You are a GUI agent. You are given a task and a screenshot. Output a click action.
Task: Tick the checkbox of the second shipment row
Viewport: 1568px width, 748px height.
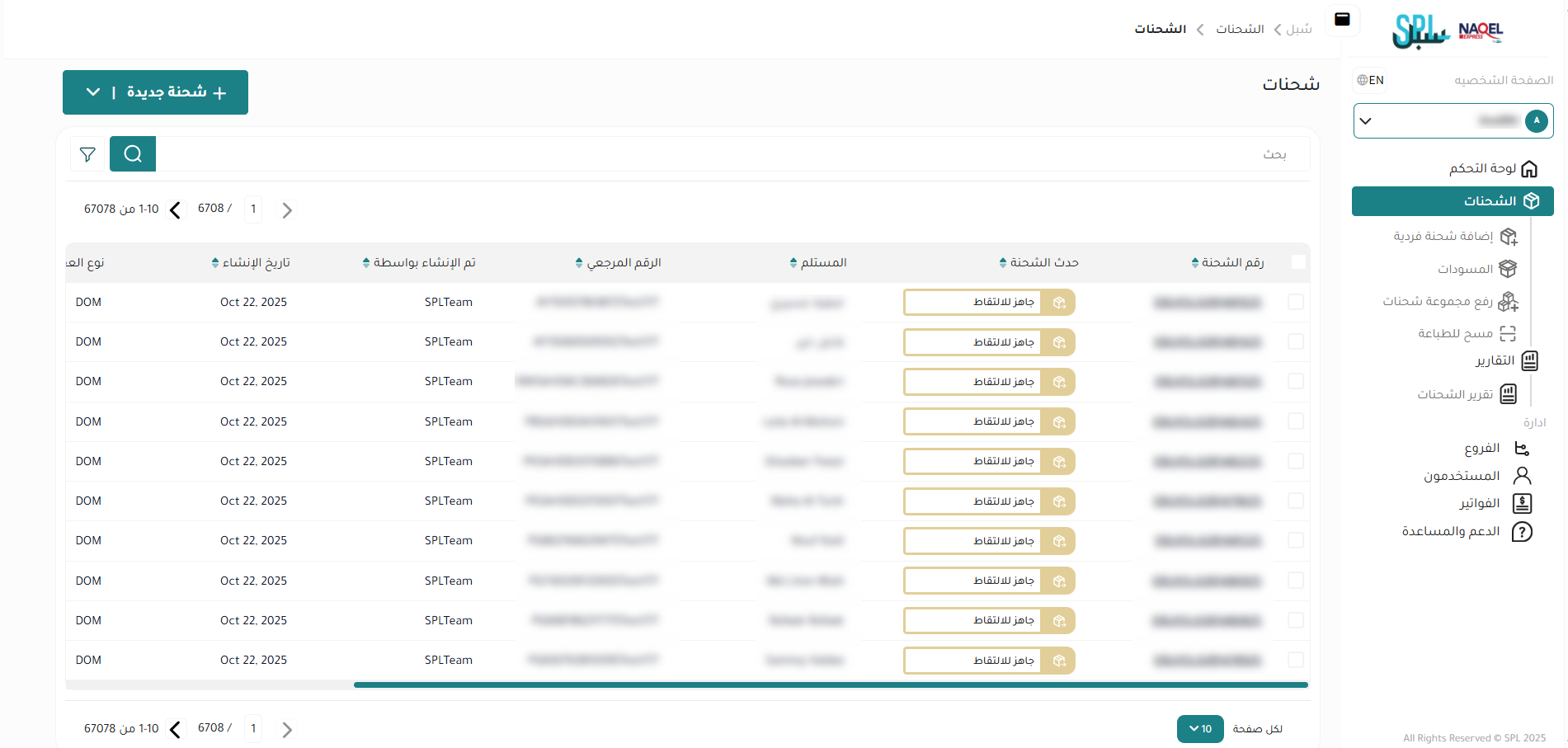pyautogui.click(x=1296, y=341)
